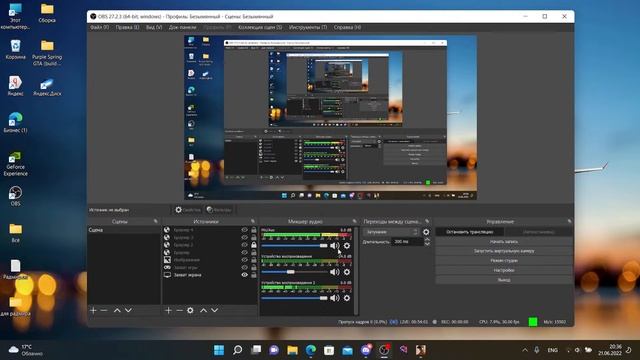The height and width of the screenshot is (360, 640).
Task: Pop out the Источники dock panel
Action: 253,221
